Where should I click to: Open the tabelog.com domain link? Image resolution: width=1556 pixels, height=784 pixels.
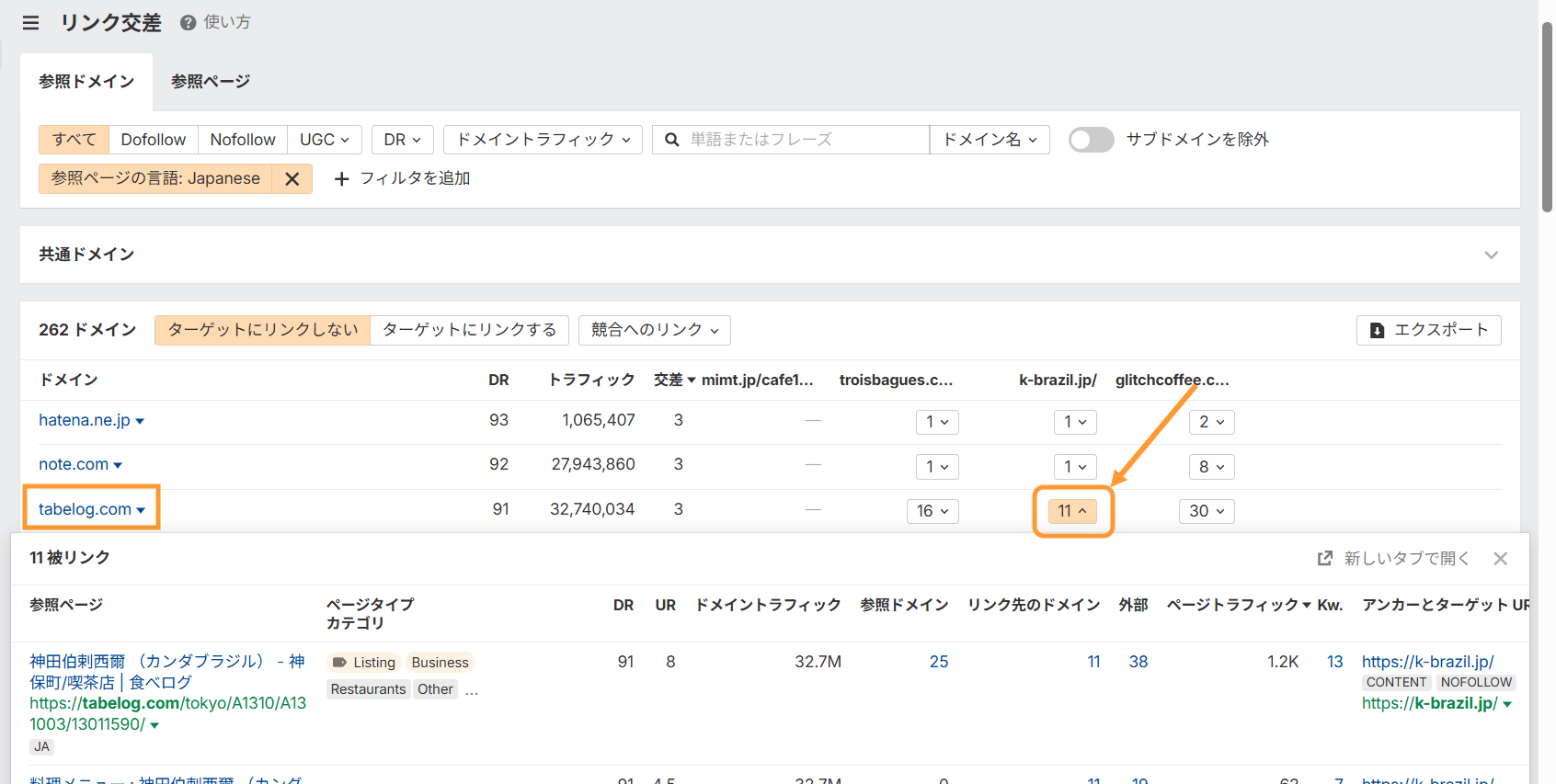click(x=85, y=509)
